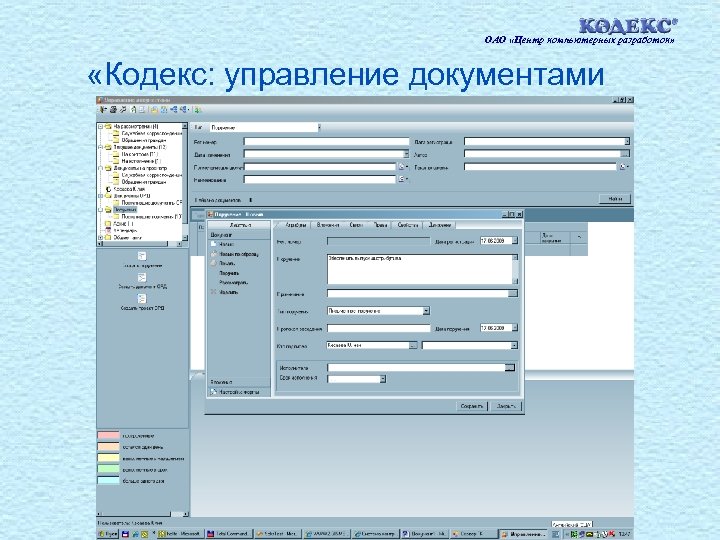The width and height of the screenshot is (720, 540).
Task: Click the wrench icon in main toolbar
Action: [x=123, y=110]
